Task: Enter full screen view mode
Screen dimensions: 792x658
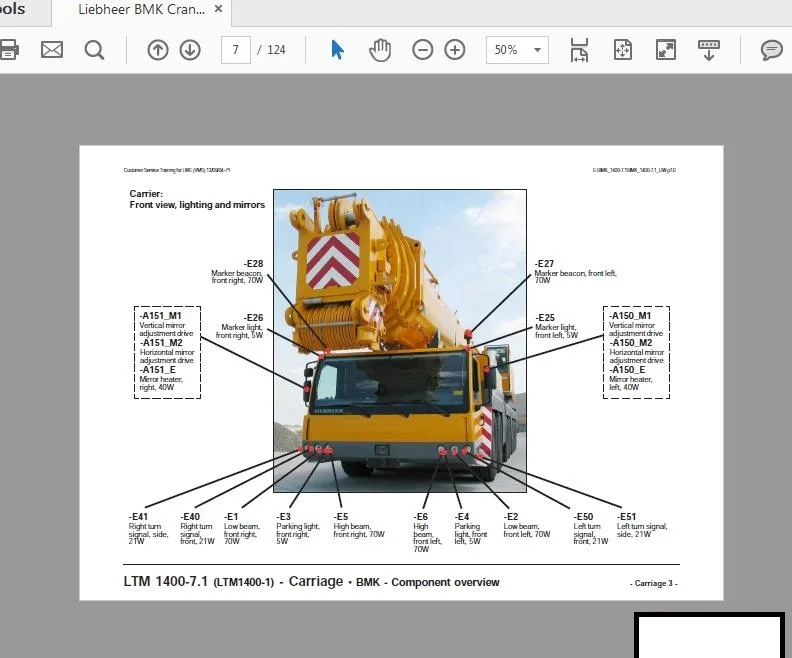Action: click(x=665, y=50)
